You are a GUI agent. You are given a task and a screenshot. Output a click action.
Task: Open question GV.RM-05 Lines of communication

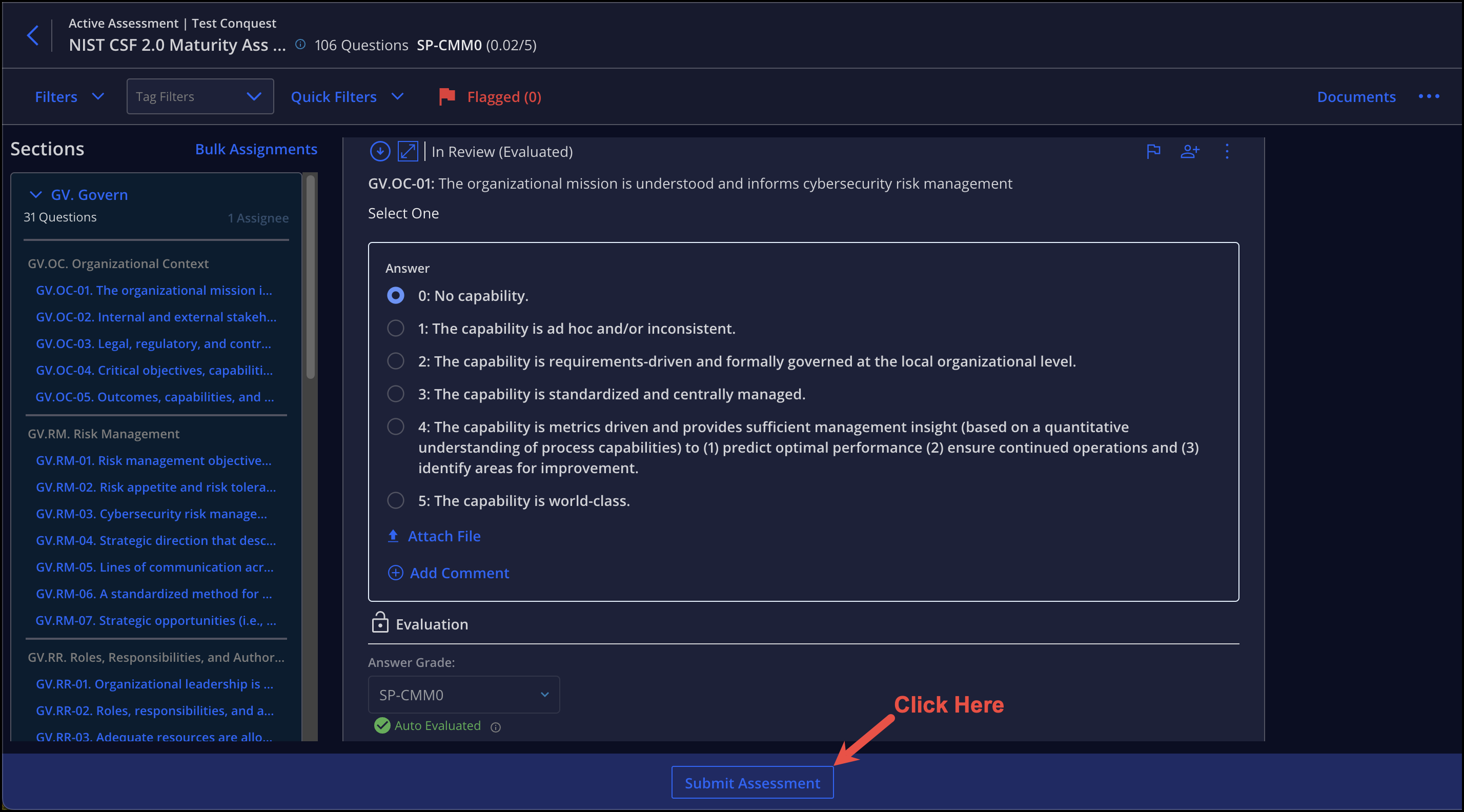click(x=155, y=567)
